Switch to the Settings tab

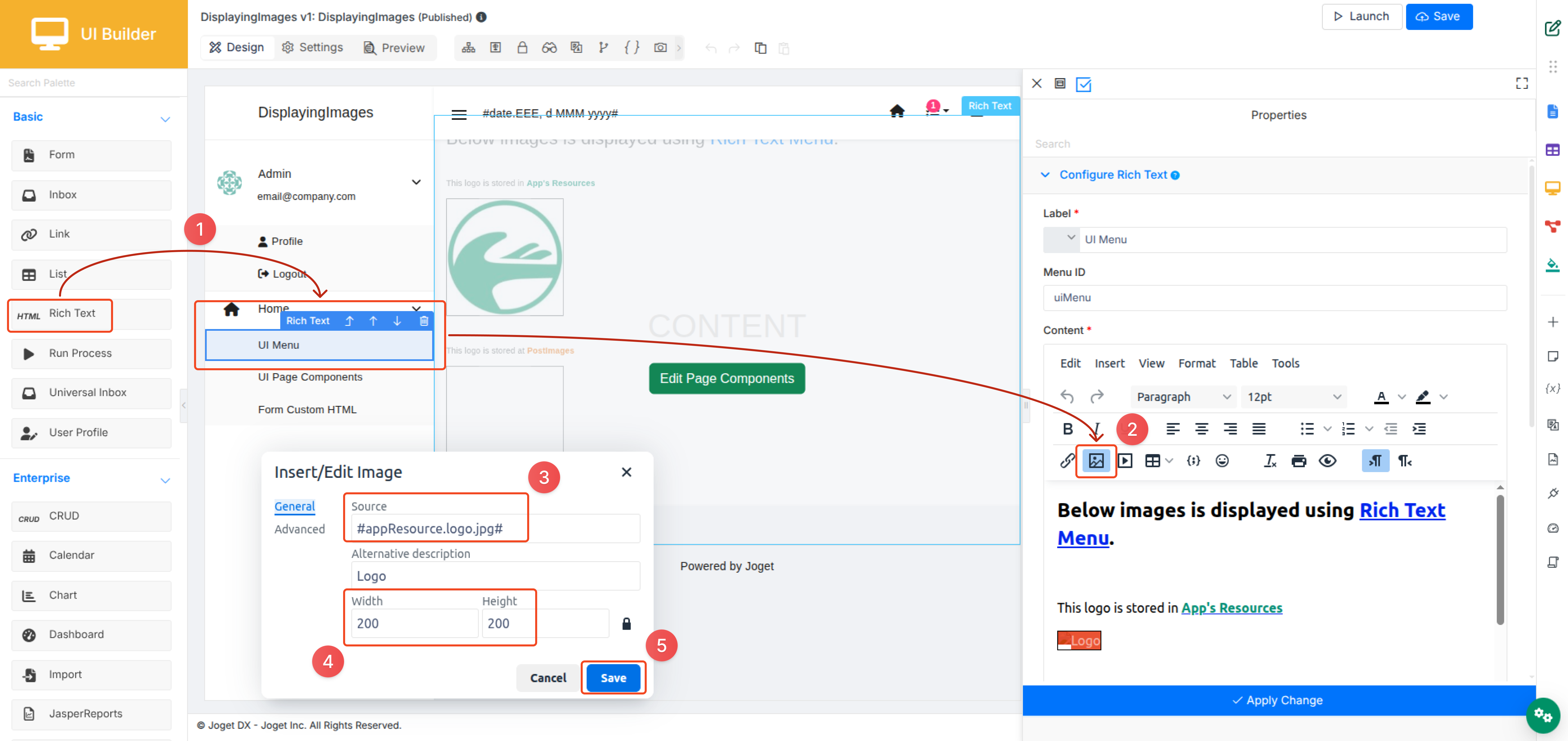(x=313, y=48)
